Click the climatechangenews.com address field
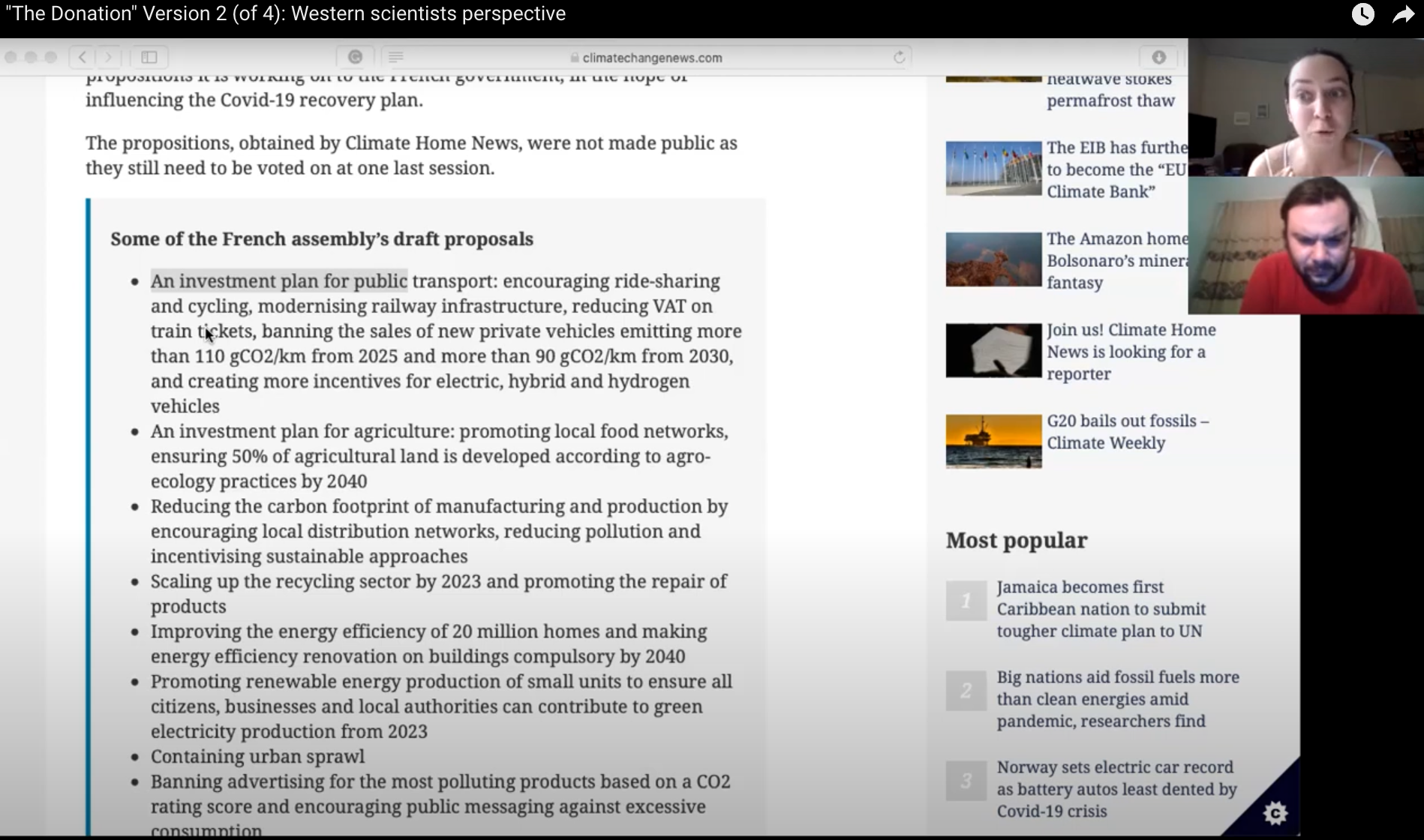This screenshot has height=840, width=1424. click(x=651, y=58)
